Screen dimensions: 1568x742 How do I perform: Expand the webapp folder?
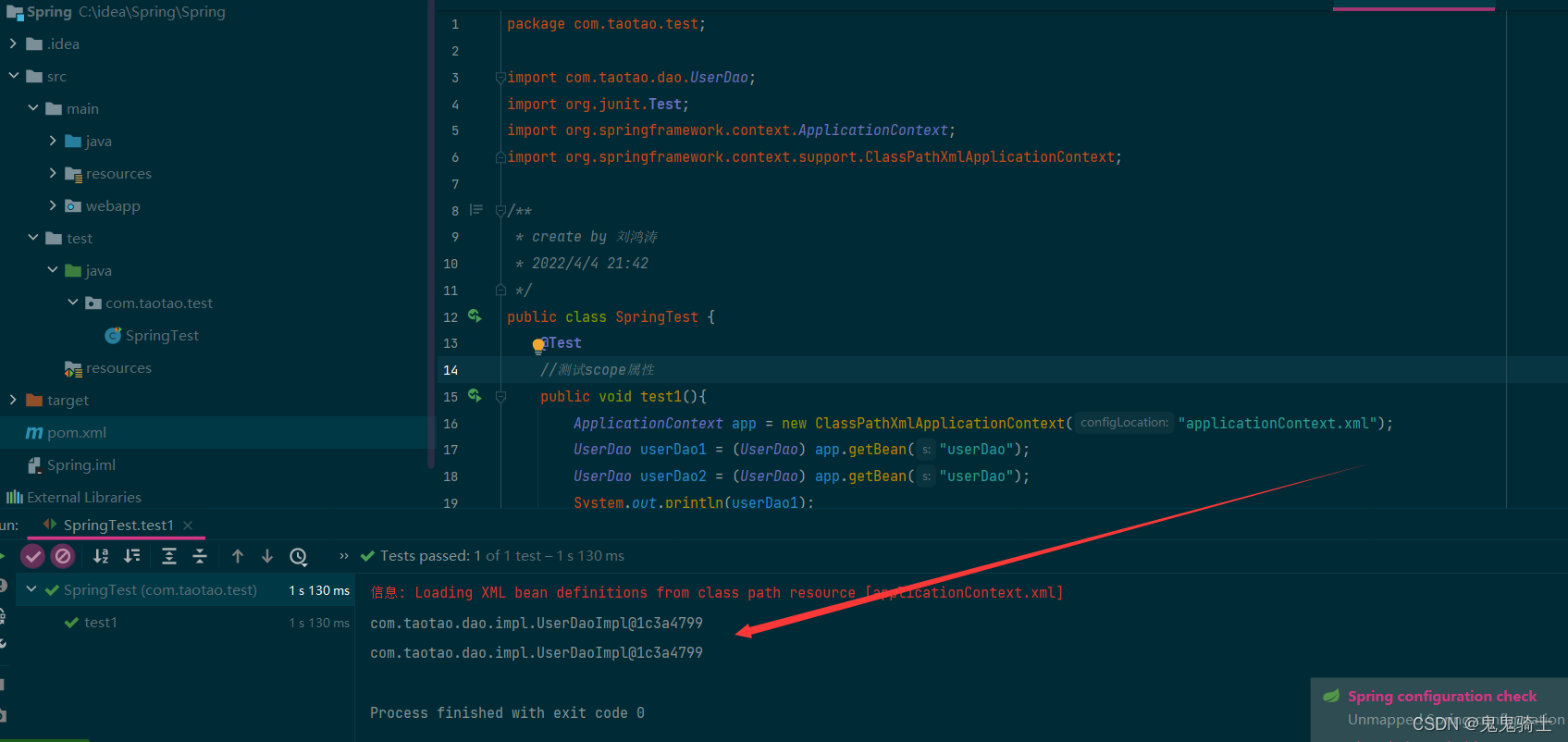click(x=53, y=205)
